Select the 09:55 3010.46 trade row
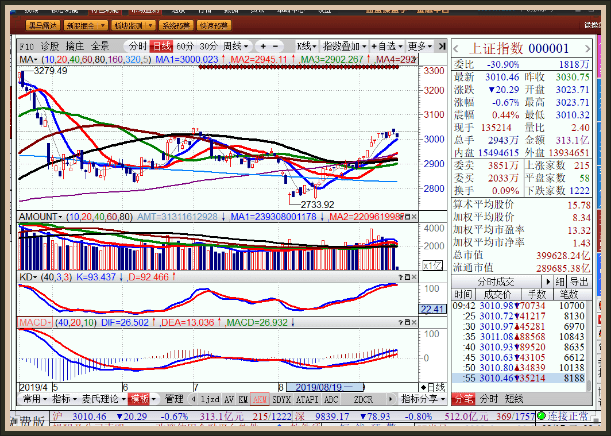 (x=518, y=378)
